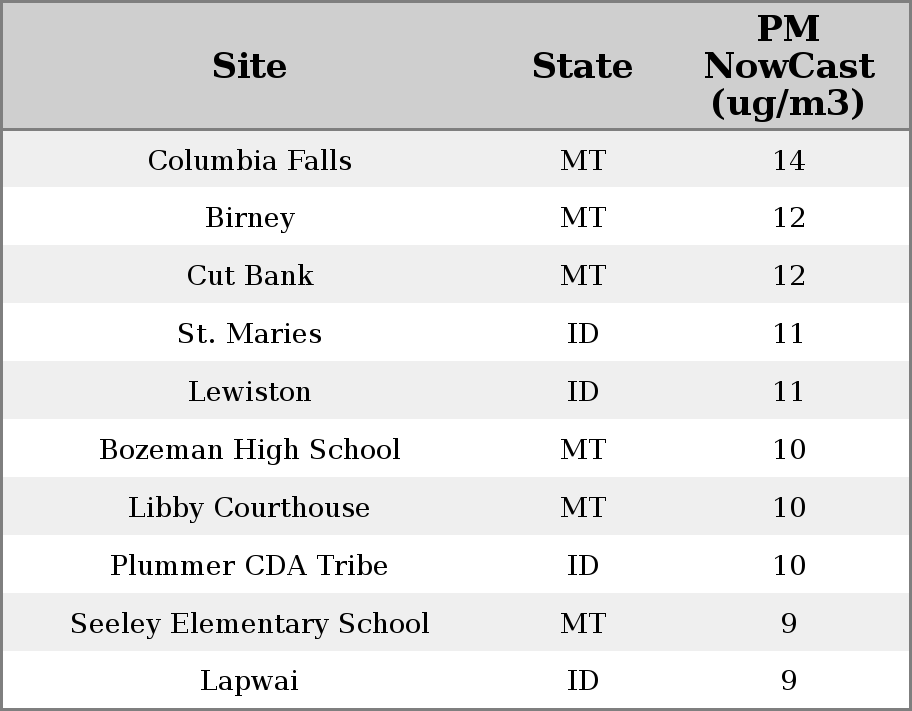Click the PM value for Birney
The height and width of the screenshot is (711, 912).
[x=788, y=218]
